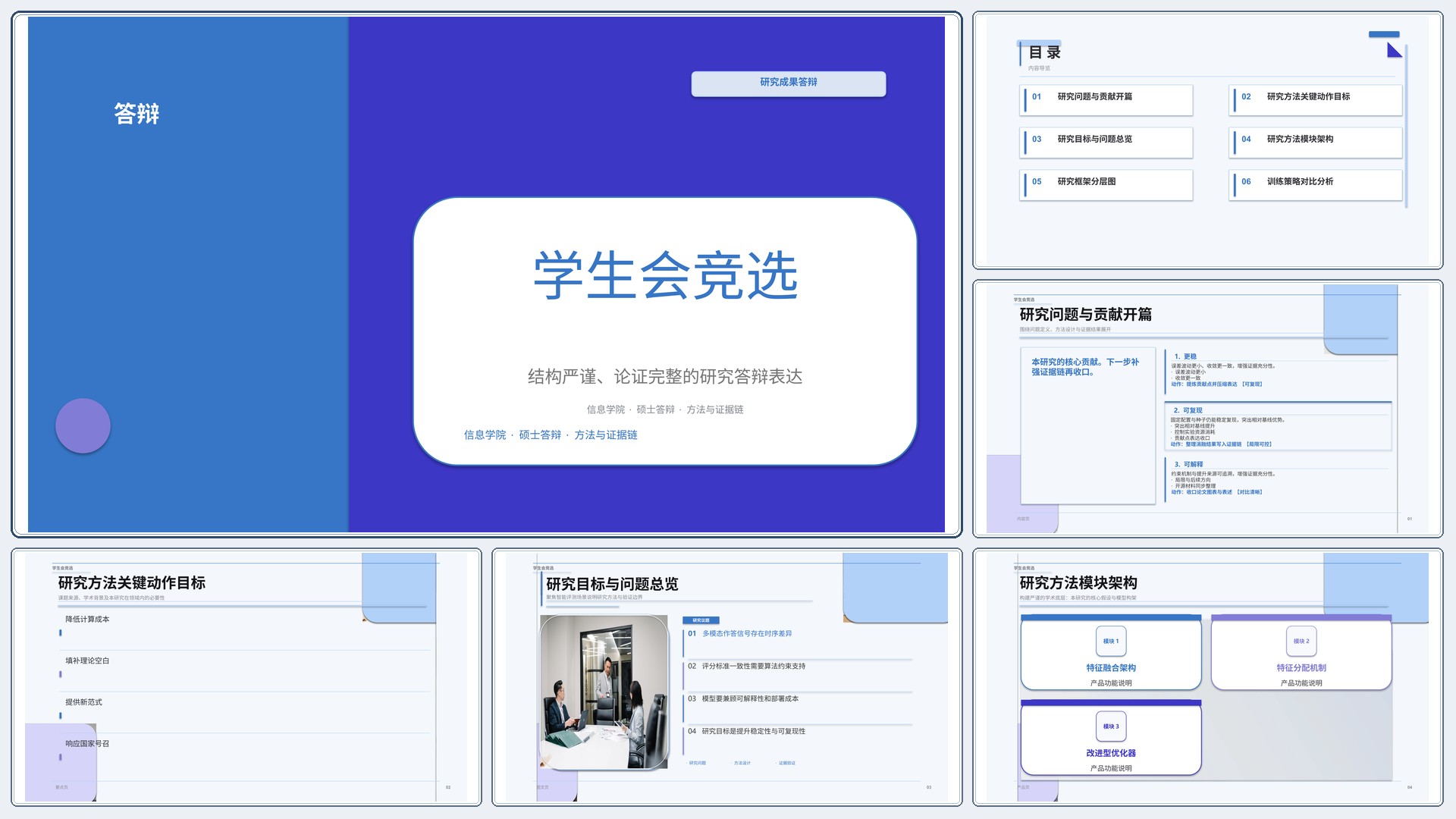
Task: Click item 04 研究目标是提升稳定性与可复现性
Action: pos(746,732)
